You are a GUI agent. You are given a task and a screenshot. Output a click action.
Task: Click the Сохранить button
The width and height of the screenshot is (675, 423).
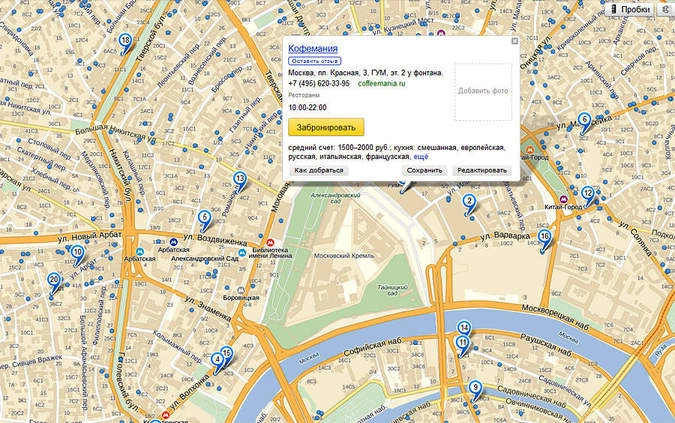424,170
